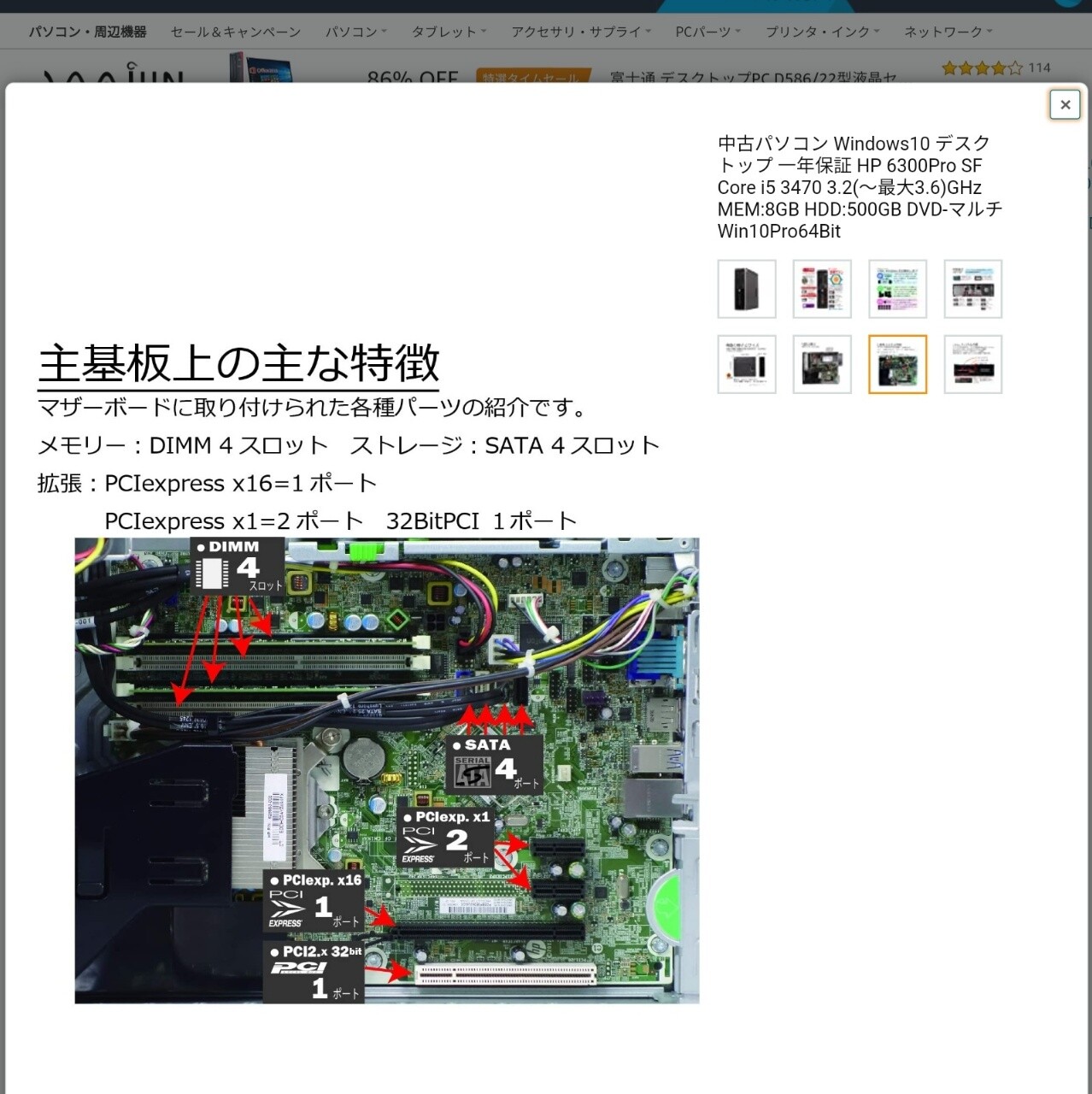Expand the PCパーツ dropdown menu

tap(707, 32)
